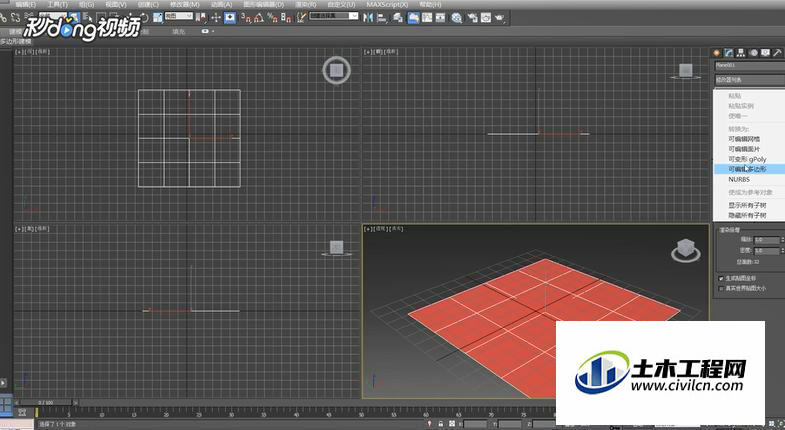The width and height of the screenshot is (785, 430).
Task: Click Edit Named Selection Sets icon
Action: tap(301, 18)
